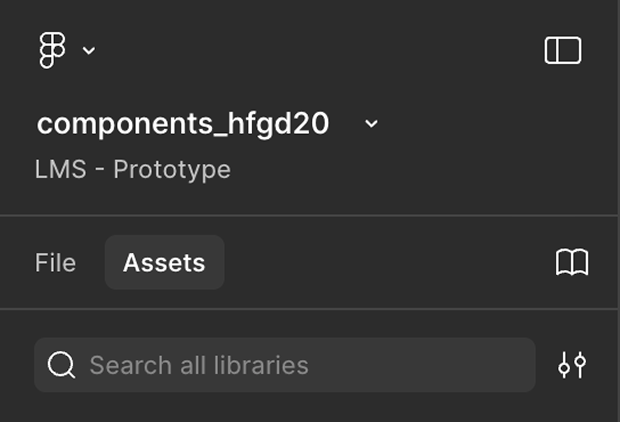Open the LMS - Prototype project link

pyautogui.click(x=133, y=169)
